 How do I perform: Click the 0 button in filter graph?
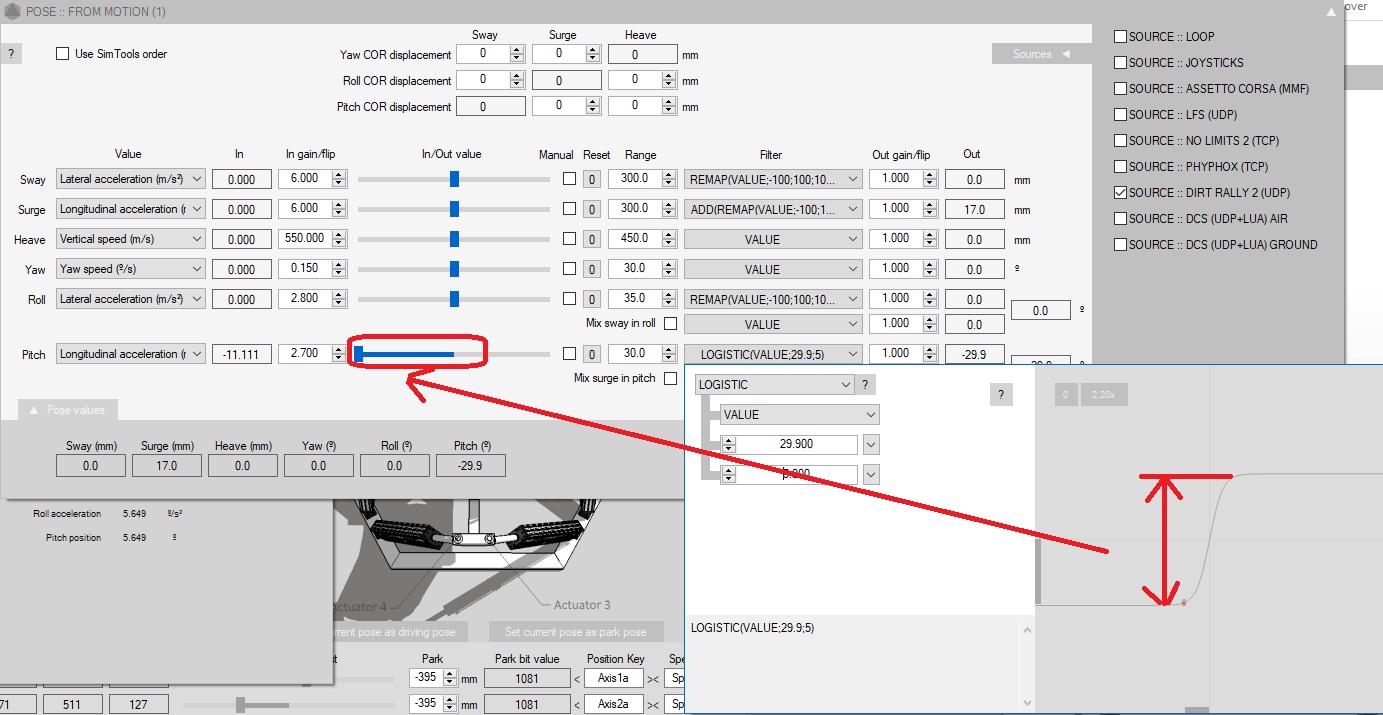(x=1065, y=395)
